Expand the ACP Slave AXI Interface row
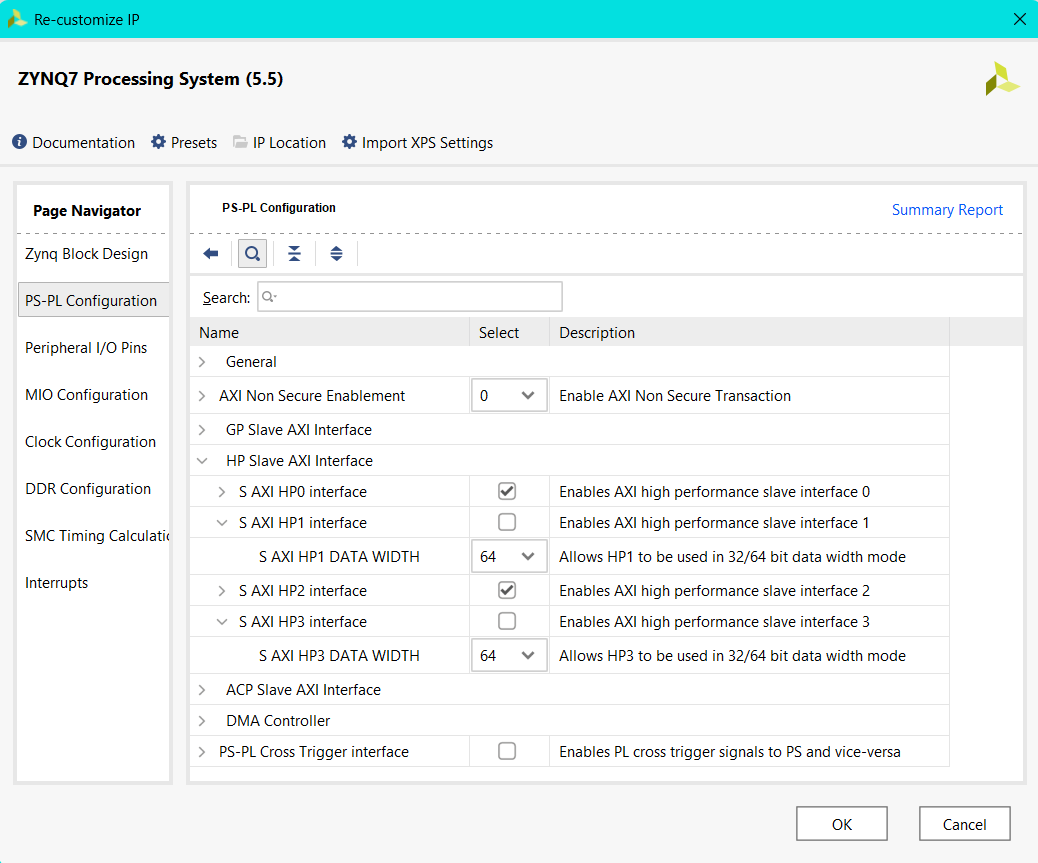Image resolution: width=1038 pixels, height=863 pixels. tap(203, 690)
